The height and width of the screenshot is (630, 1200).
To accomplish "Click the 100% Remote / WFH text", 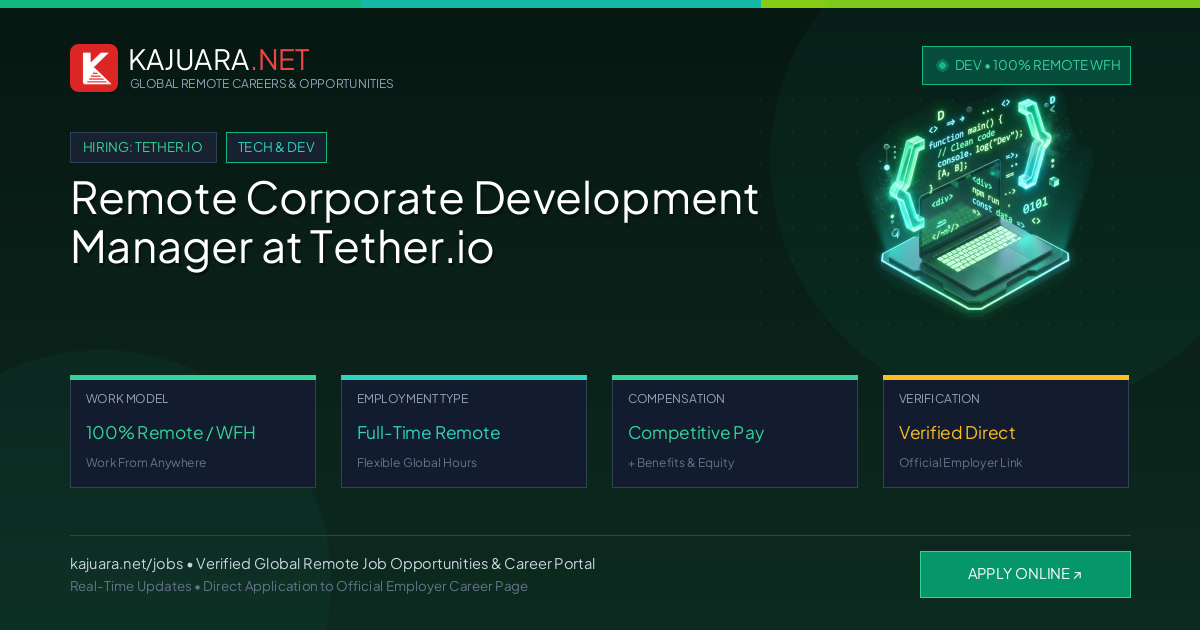I will tap(171, 433).
